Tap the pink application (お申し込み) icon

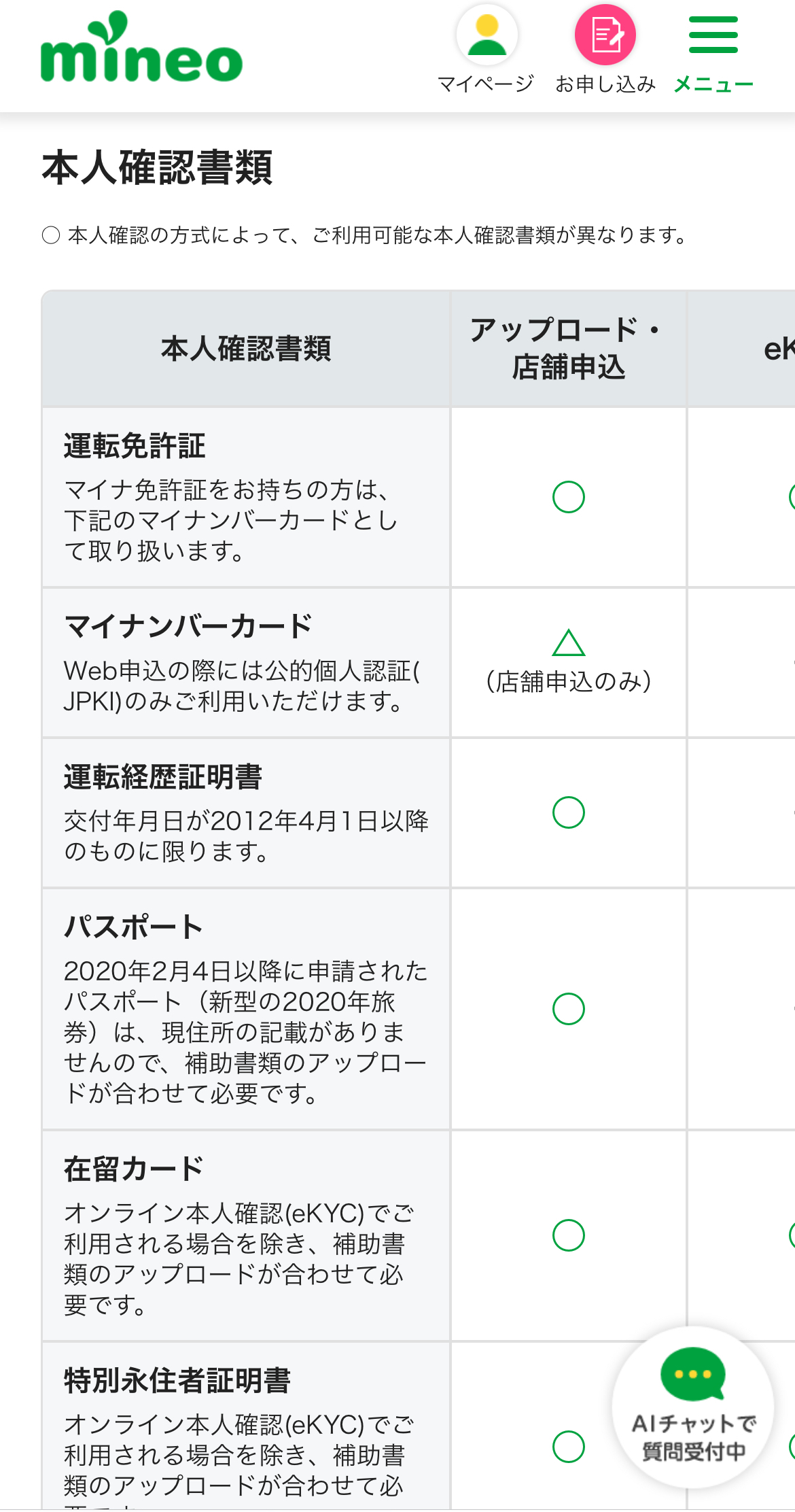click(x=605, y=35)
